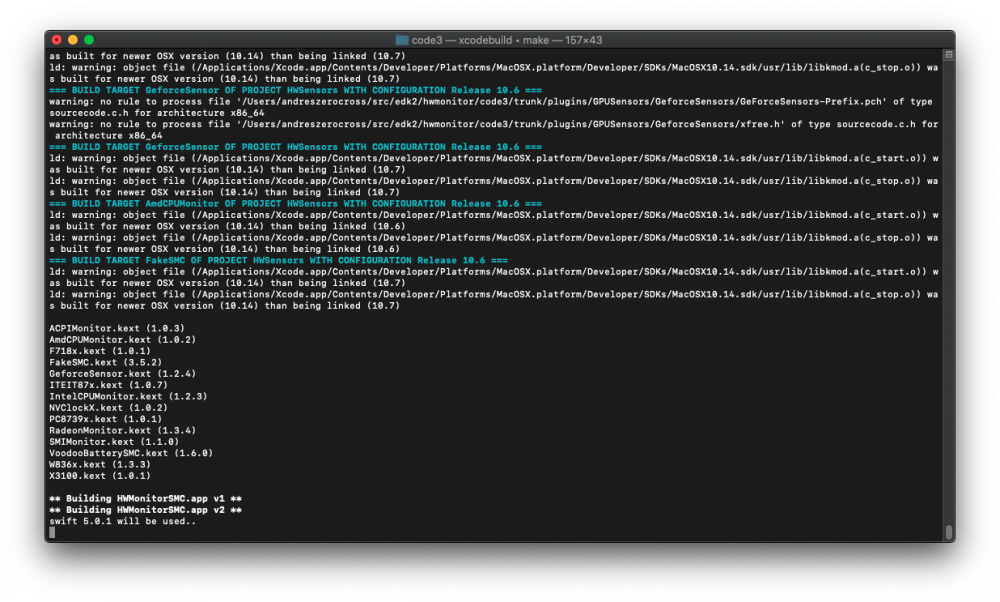Zoom the window with the green button

pyautogui.click(x=89, y=40)
